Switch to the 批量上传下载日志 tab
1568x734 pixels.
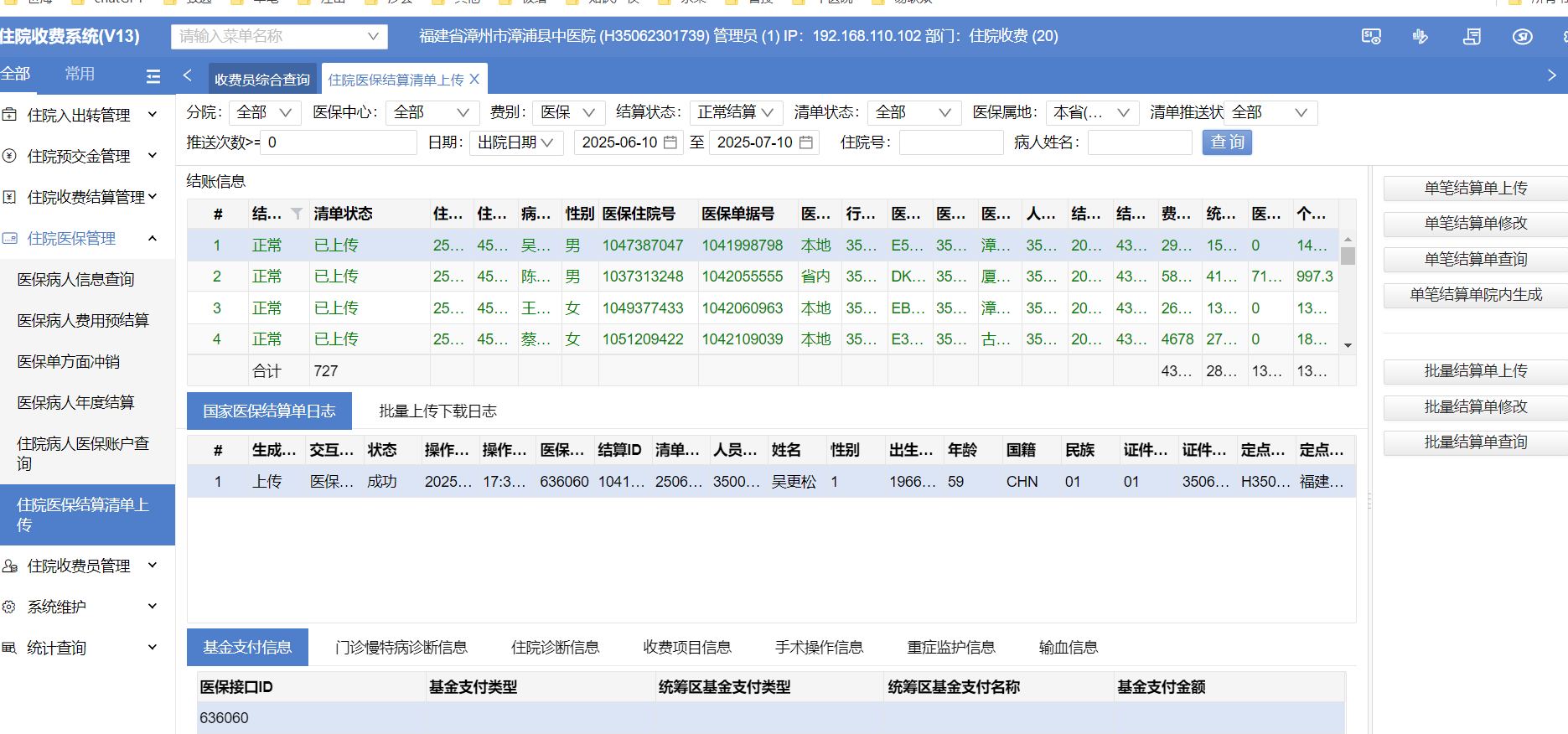[x=437, y=411]
